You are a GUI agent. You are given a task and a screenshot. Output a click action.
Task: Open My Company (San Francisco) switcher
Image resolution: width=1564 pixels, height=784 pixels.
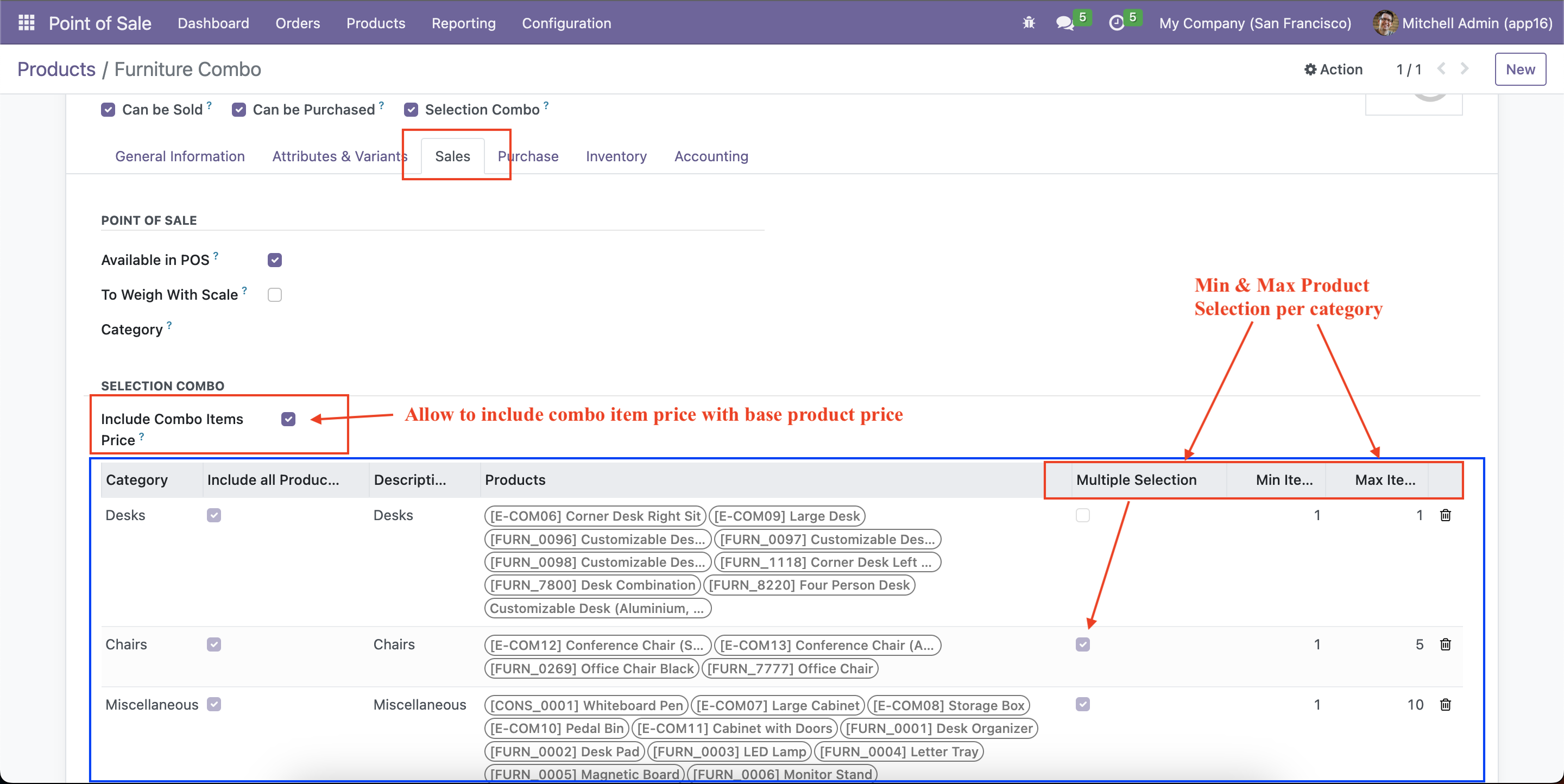(1254, 23)
